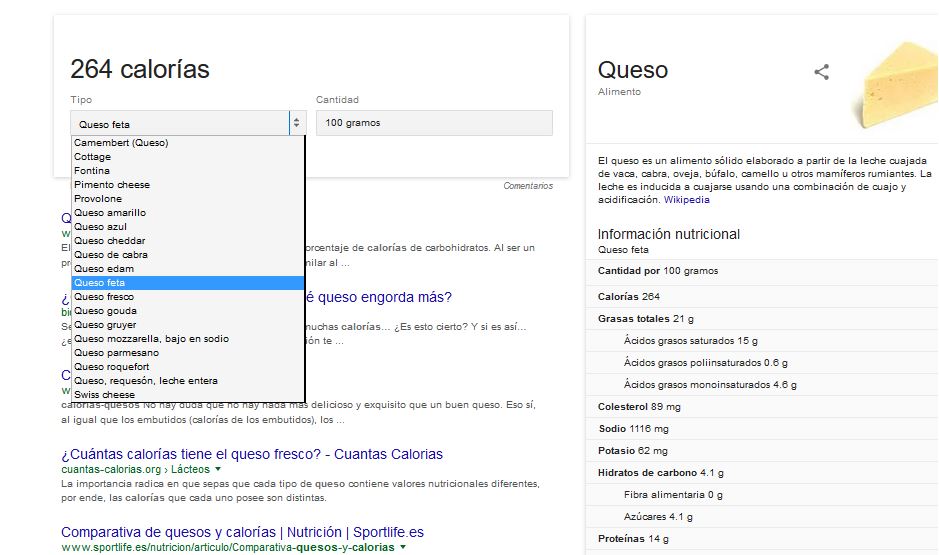
Task: Click 'Proteínas 14 g' row
Action: click(762, 539)
